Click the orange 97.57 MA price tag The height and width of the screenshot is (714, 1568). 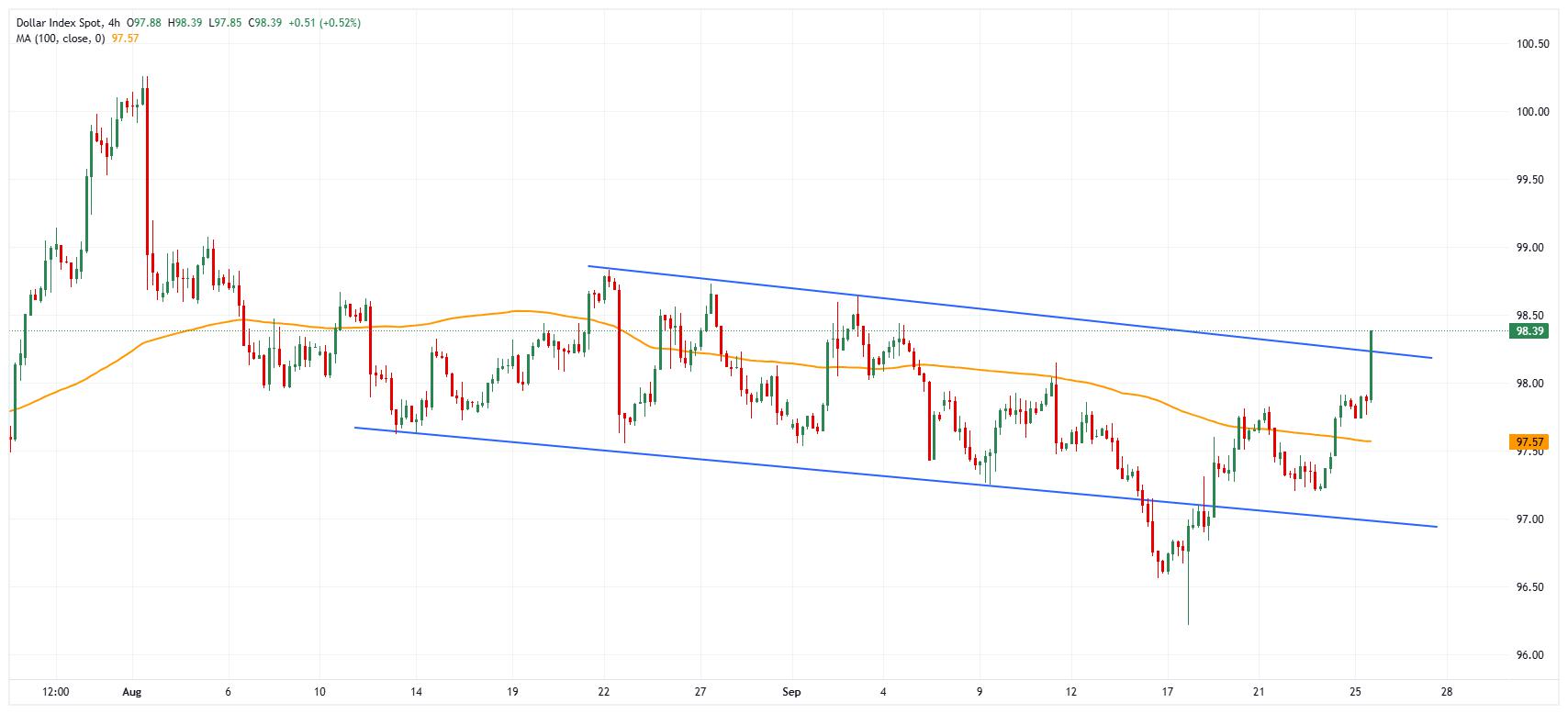click(x=1528, y=442)
